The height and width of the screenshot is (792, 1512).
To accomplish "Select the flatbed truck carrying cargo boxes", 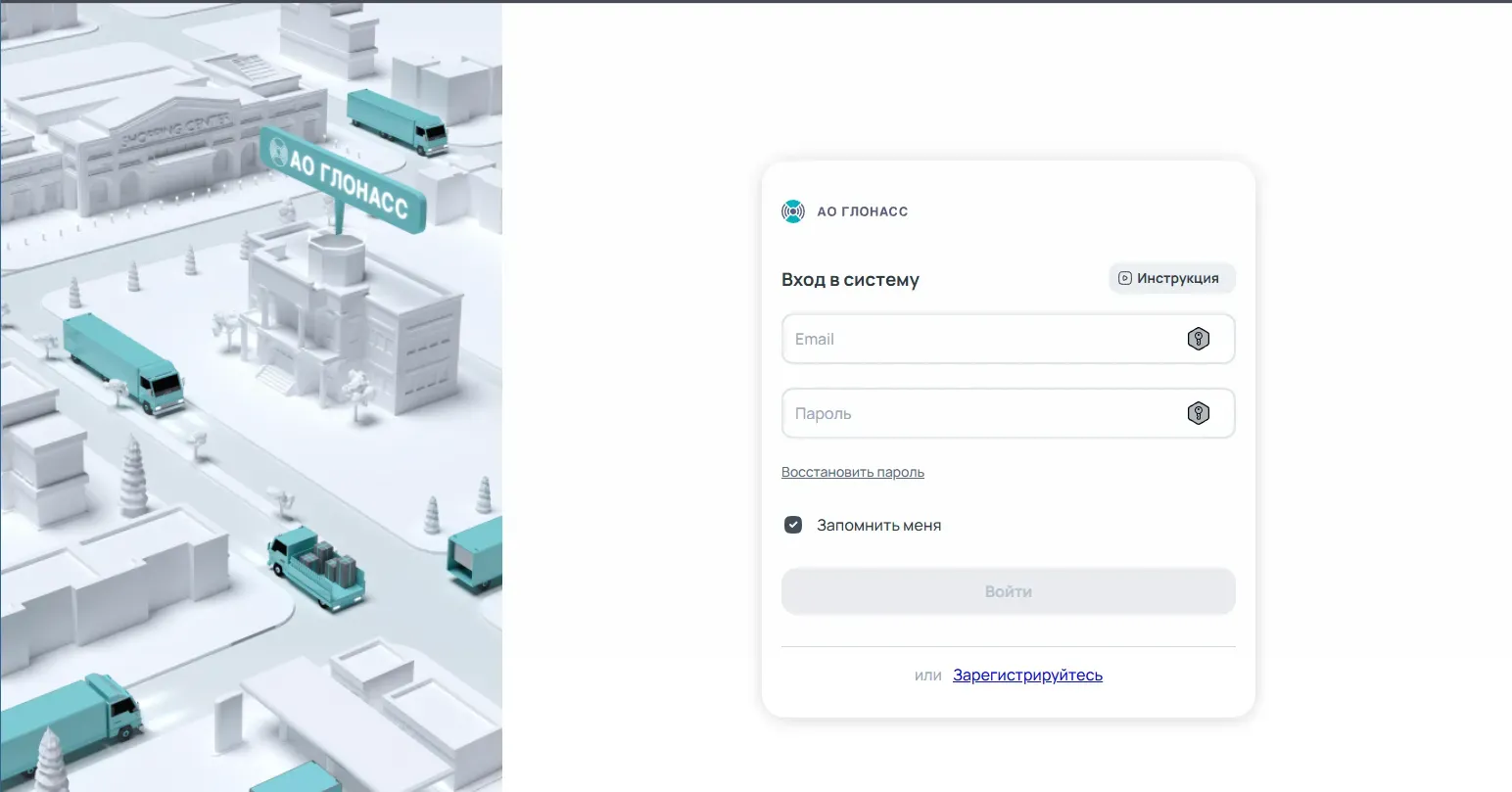I will 316,566.
